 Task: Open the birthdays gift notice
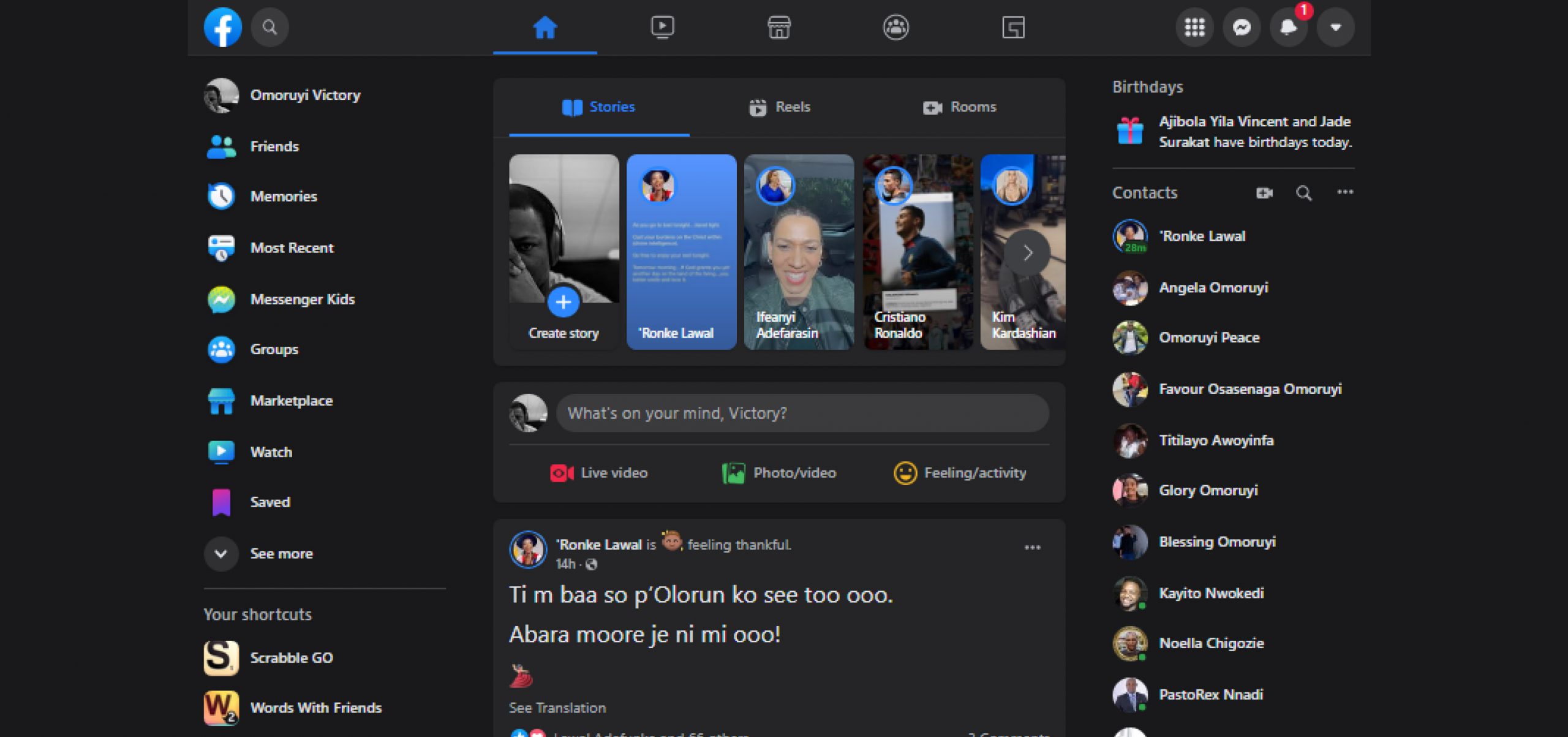(x=1233, y=132)
